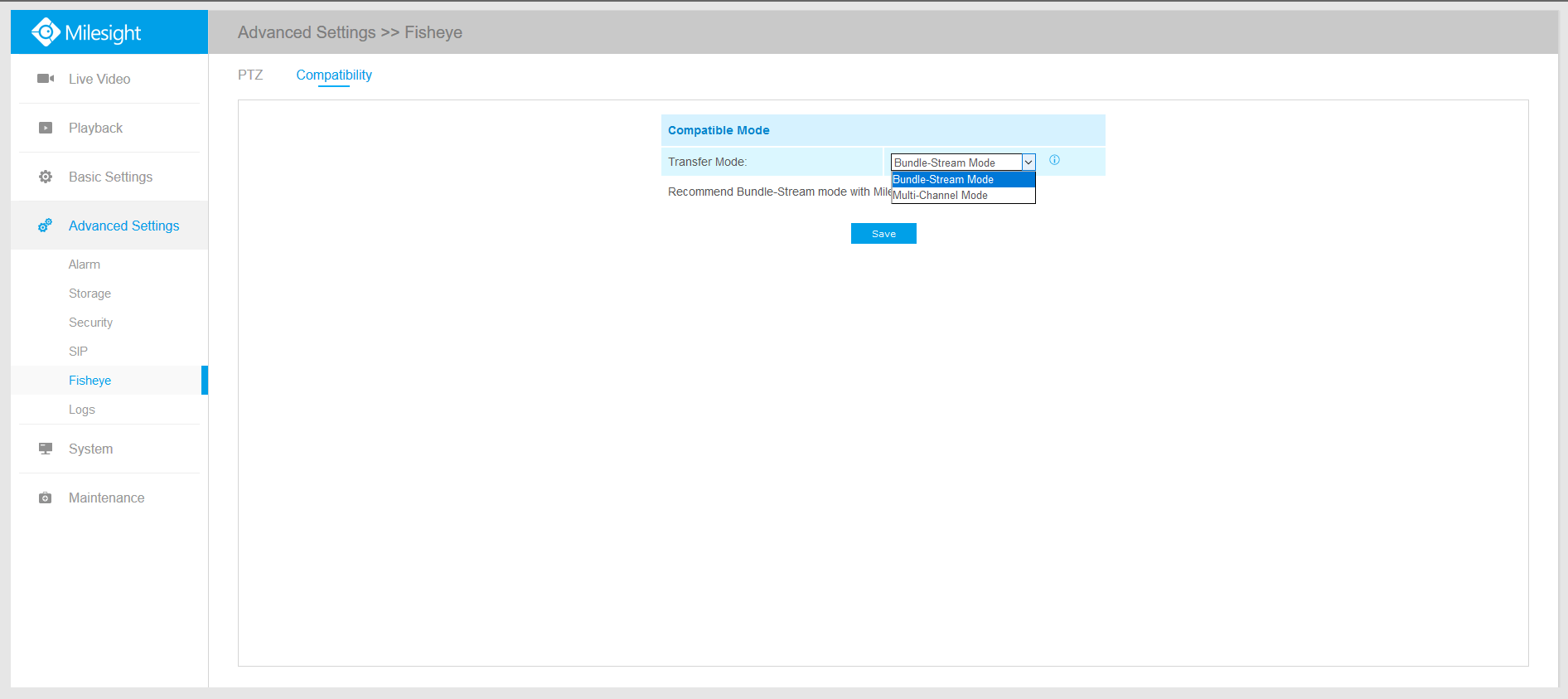This screenshot has width=1568, height=699.
Task: Click the Playback play icon
Action: (x=46, y=128)
